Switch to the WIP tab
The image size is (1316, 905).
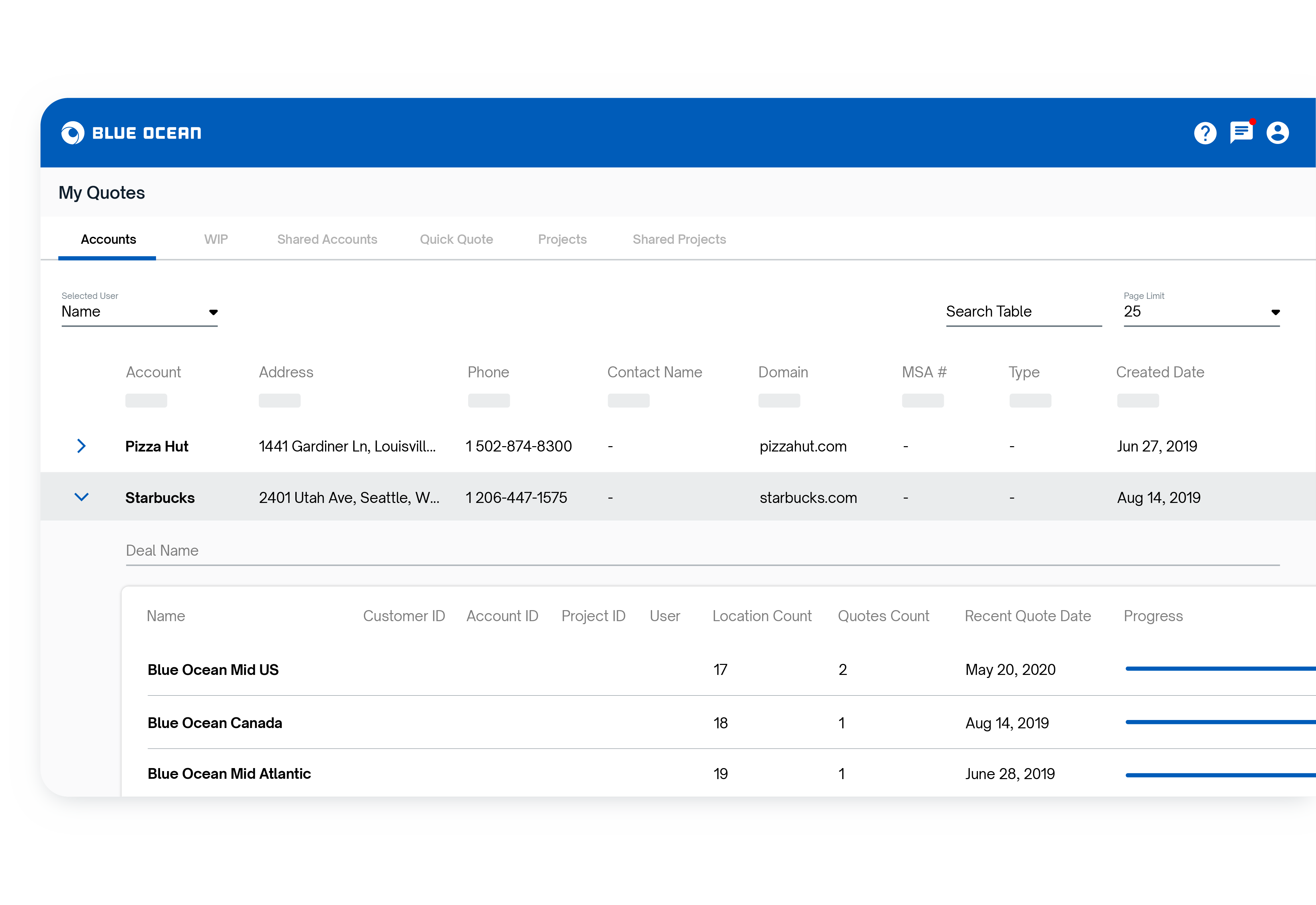point(215,239)
